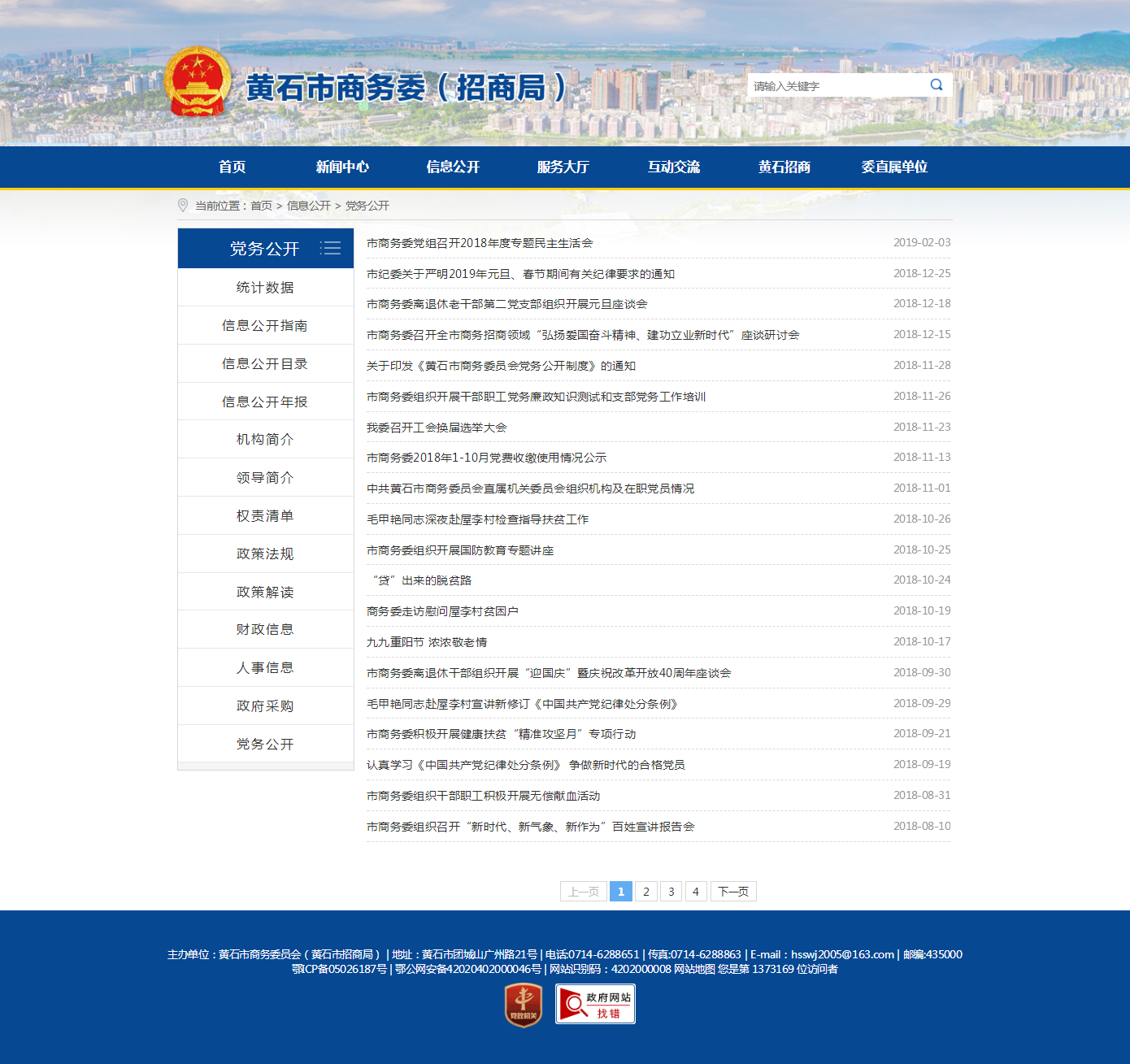1130x1064 pixels.
Task: Click the 下一页 next page button
Action: coord(733,892)
